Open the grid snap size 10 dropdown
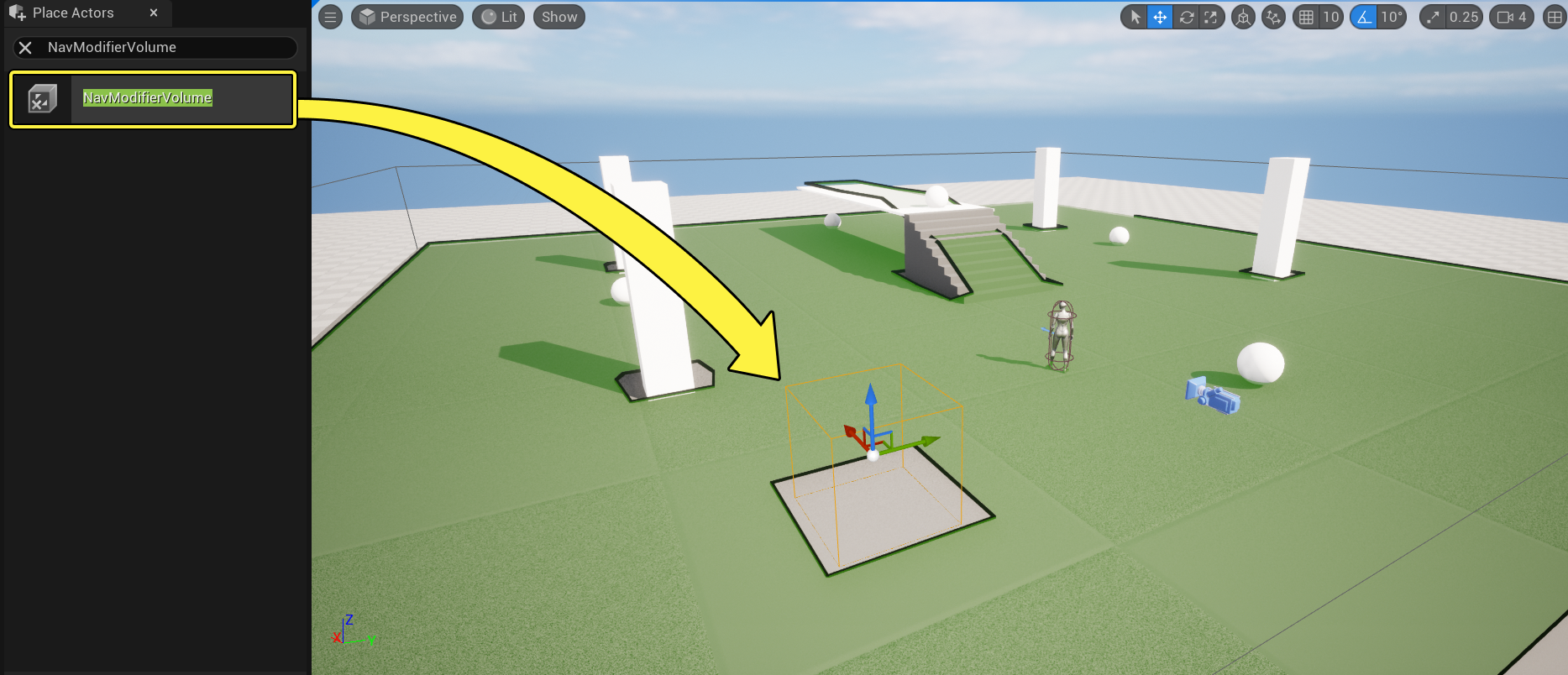This screenshot has width=1568, height=675. click(x=1331, y=17)
